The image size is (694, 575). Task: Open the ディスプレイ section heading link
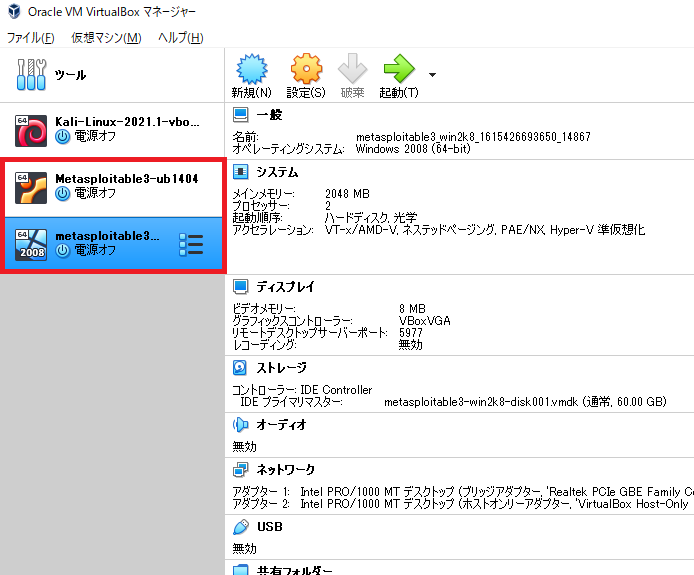coord(285,286)
